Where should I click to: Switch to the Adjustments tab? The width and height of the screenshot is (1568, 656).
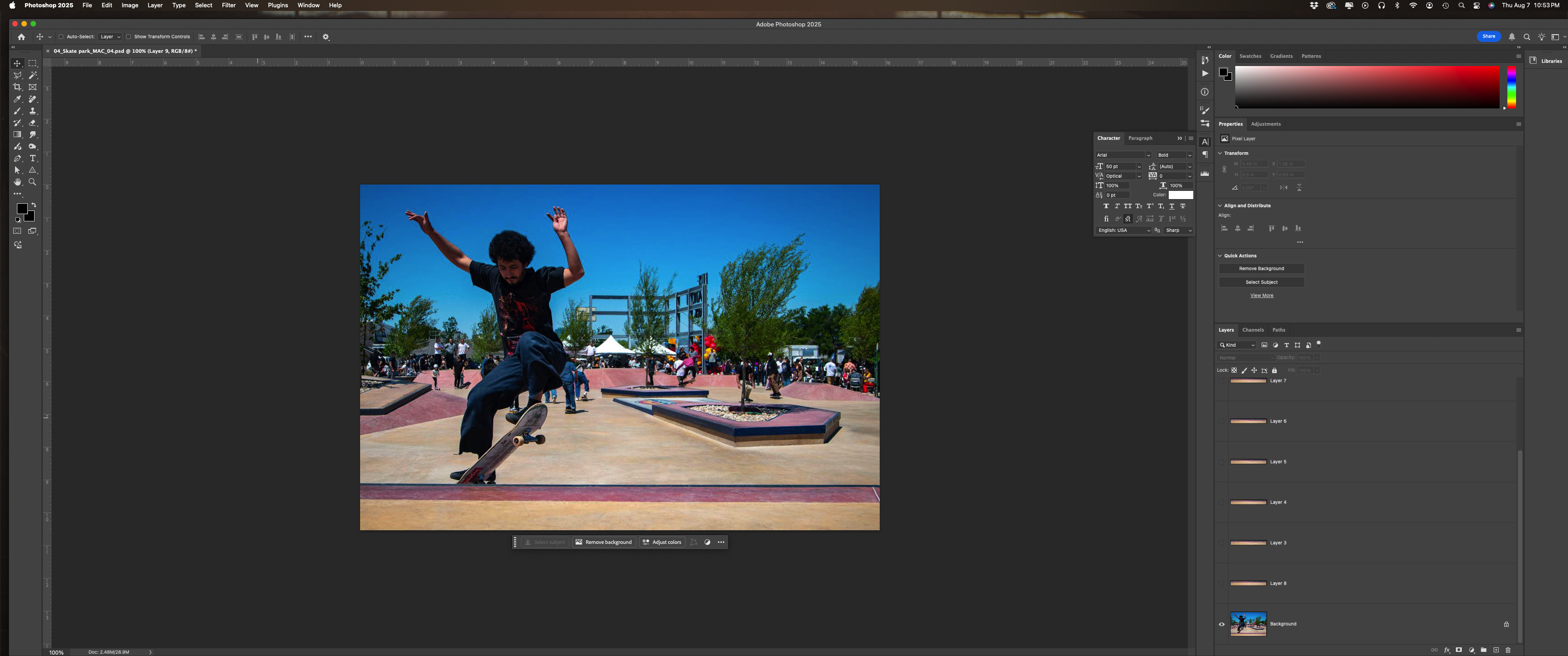(x=1265, y=124)
